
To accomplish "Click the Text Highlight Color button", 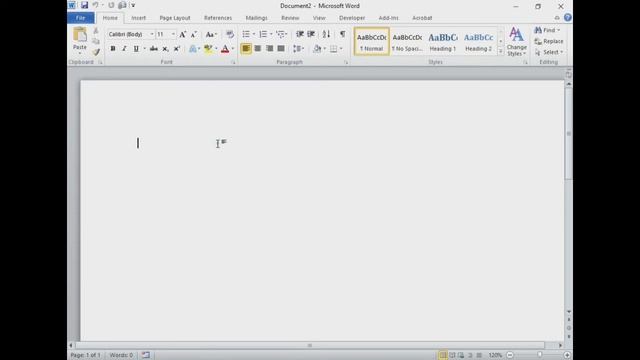I will (208, 49).
